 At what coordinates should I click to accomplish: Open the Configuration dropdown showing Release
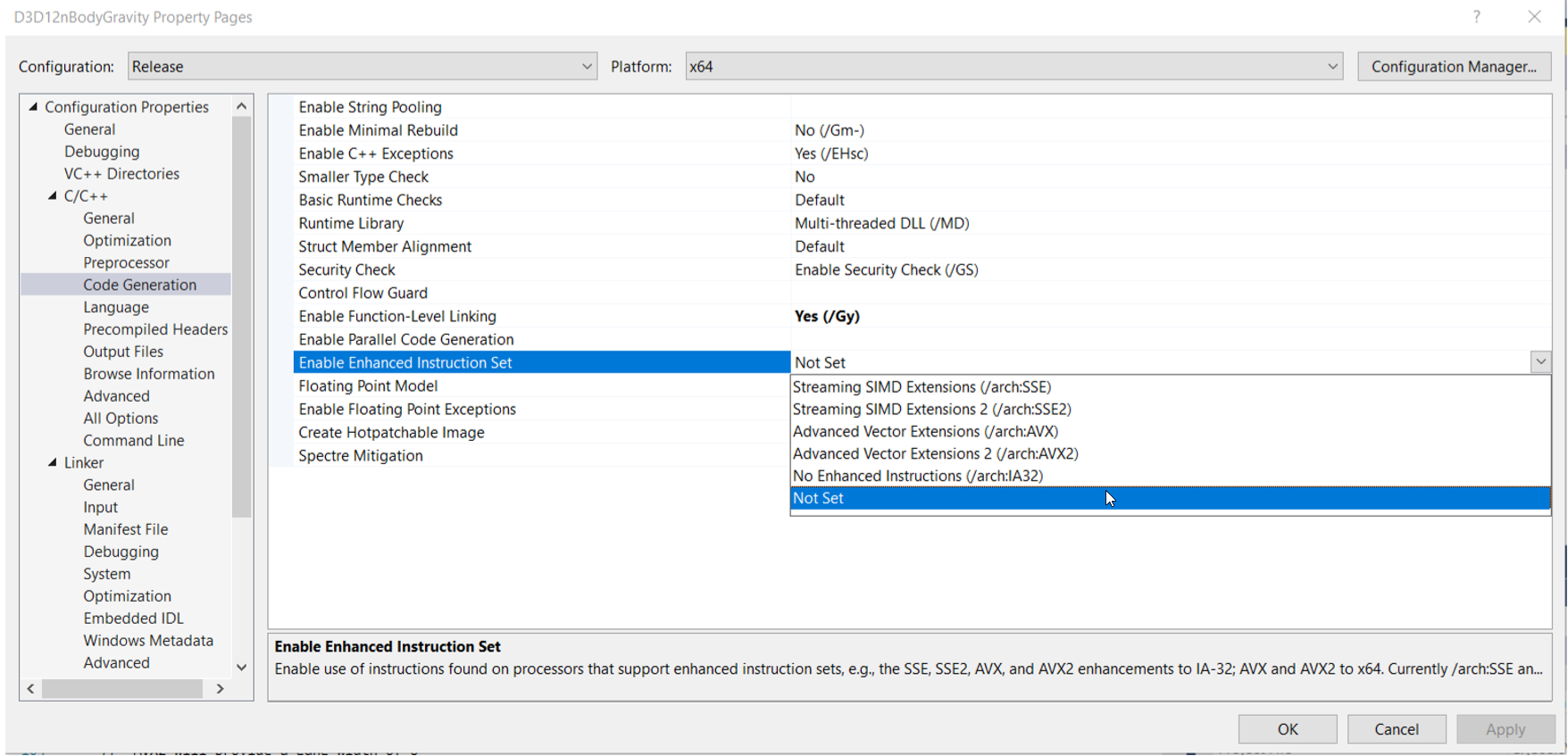(362, 66)
